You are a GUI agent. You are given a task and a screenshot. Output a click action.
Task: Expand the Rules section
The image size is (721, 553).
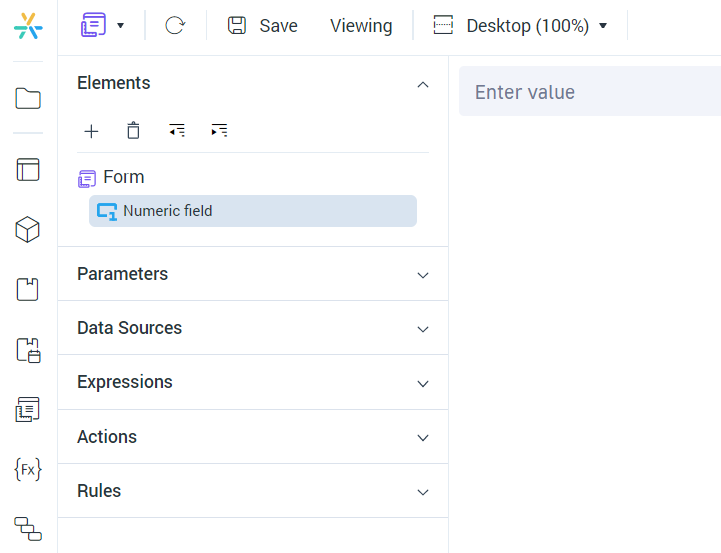423,492
